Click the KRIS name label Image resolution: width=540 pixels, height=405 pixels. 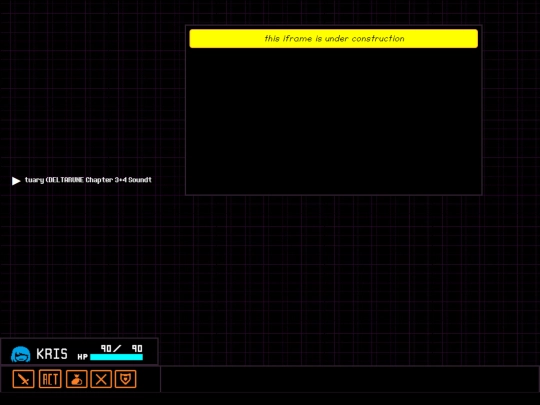[52, 354]
